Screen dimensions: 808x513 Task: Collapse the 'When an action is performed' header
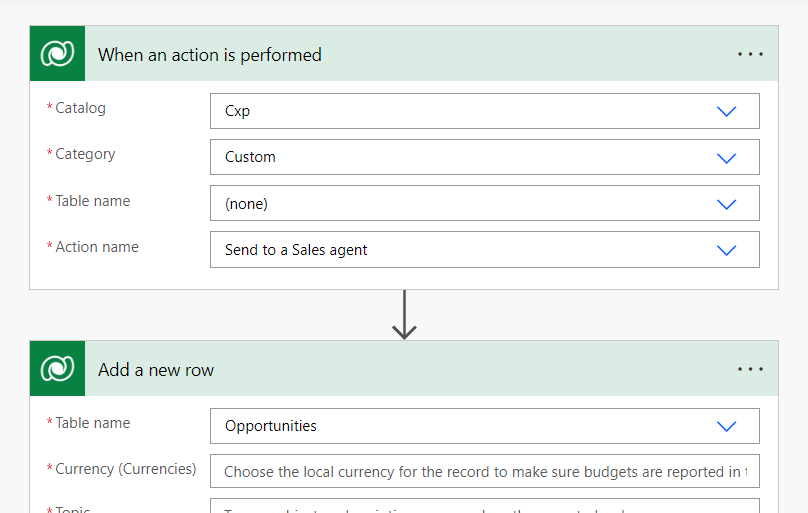(x=400, y=54)
